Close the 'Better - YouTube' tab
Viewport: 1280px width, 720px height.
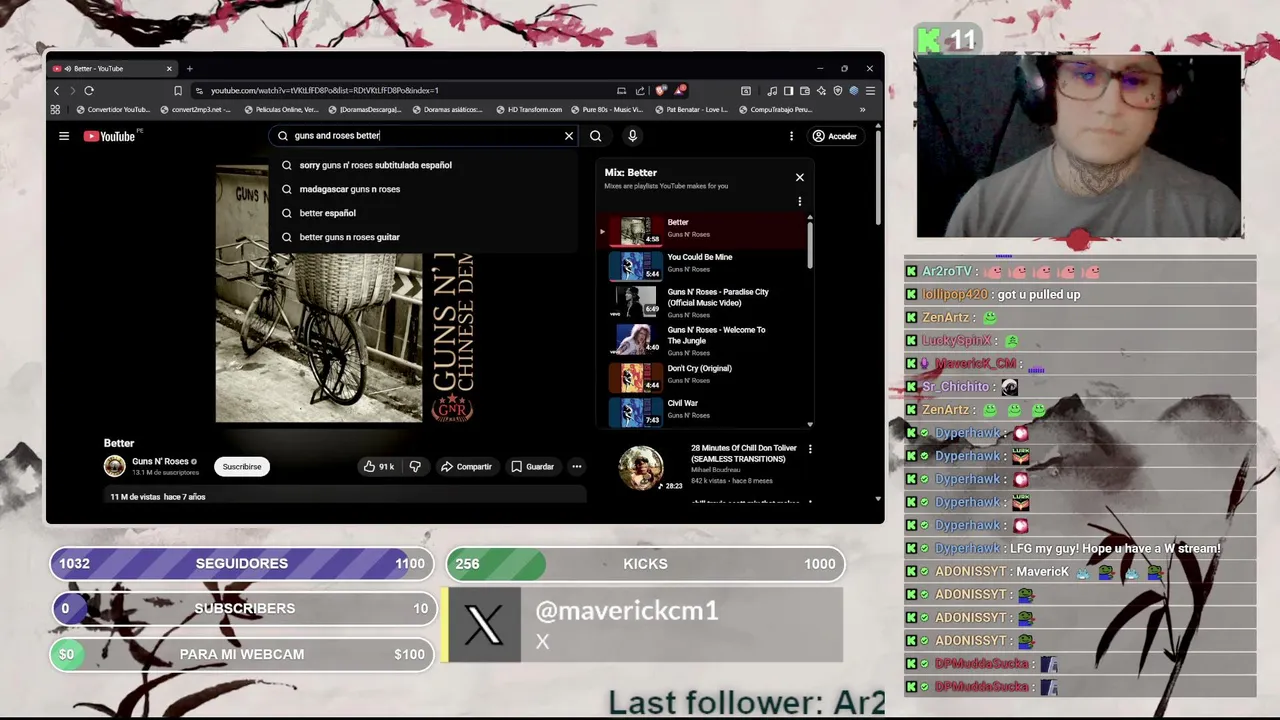tap(169, 69)
